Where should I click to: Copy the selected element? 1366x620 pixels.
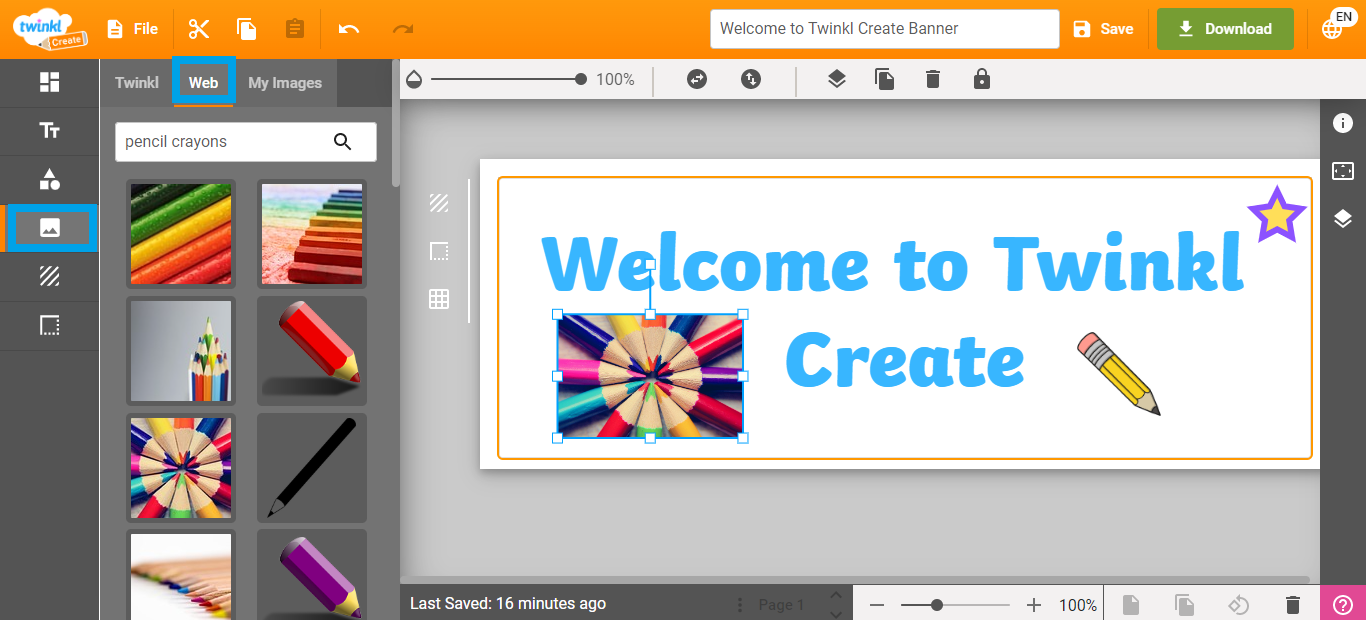point(247,29)
